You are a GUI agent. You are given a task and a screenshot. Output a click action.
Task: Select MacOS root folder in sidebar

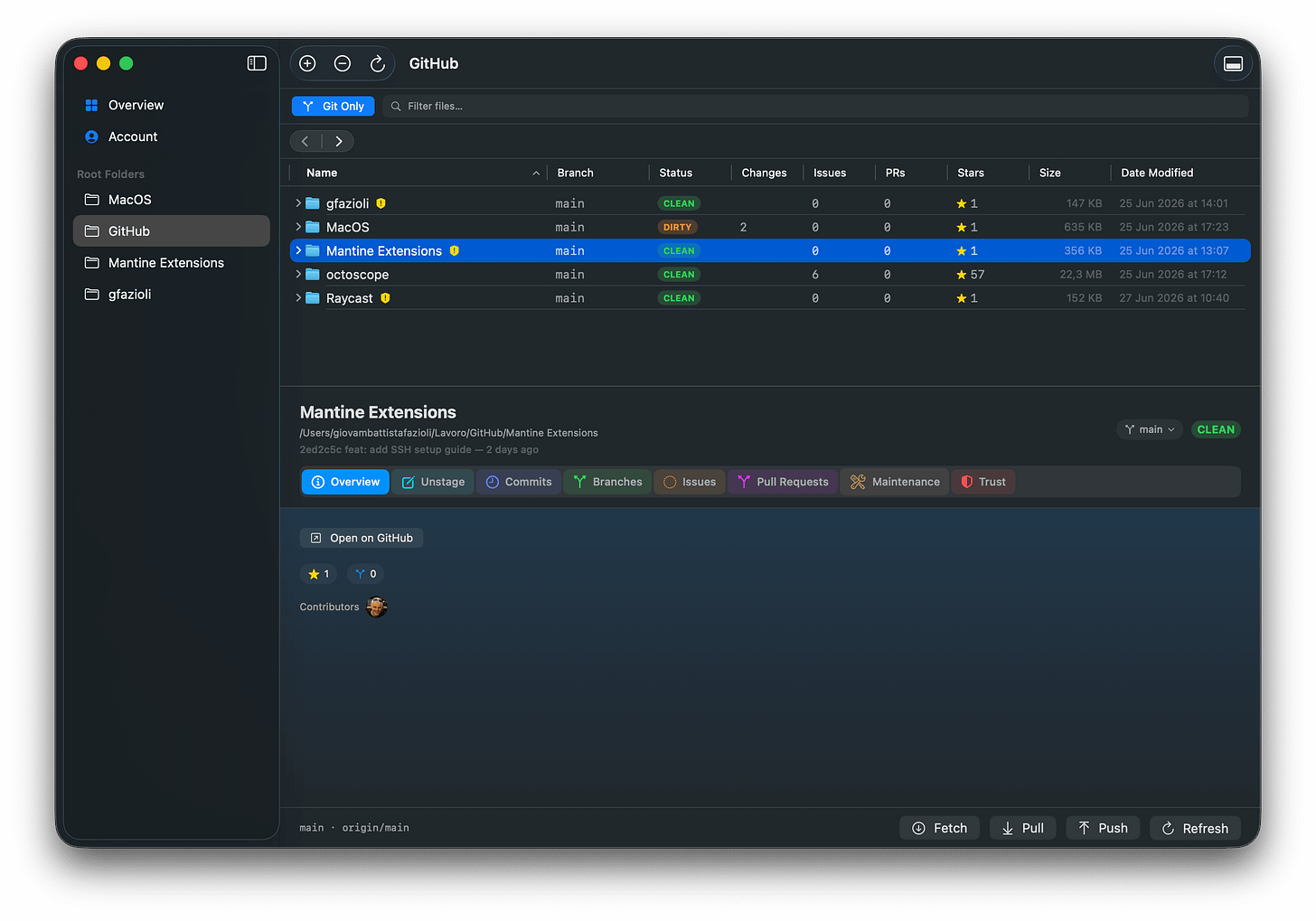click(172, 200)
